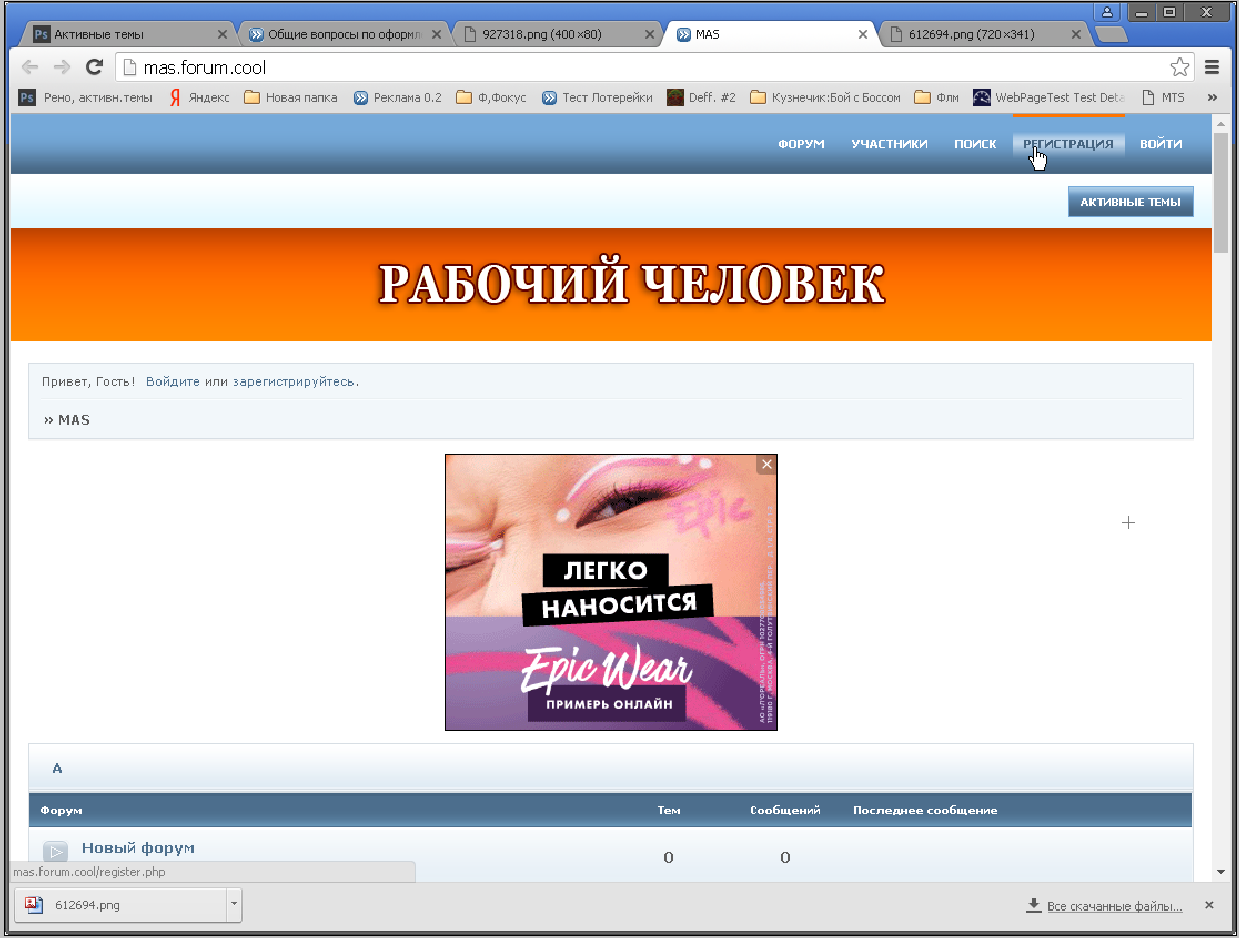Bookmark this page with the star icon
The image size is (1239, 938).
pyautogui.click(x=1180, y=67)
